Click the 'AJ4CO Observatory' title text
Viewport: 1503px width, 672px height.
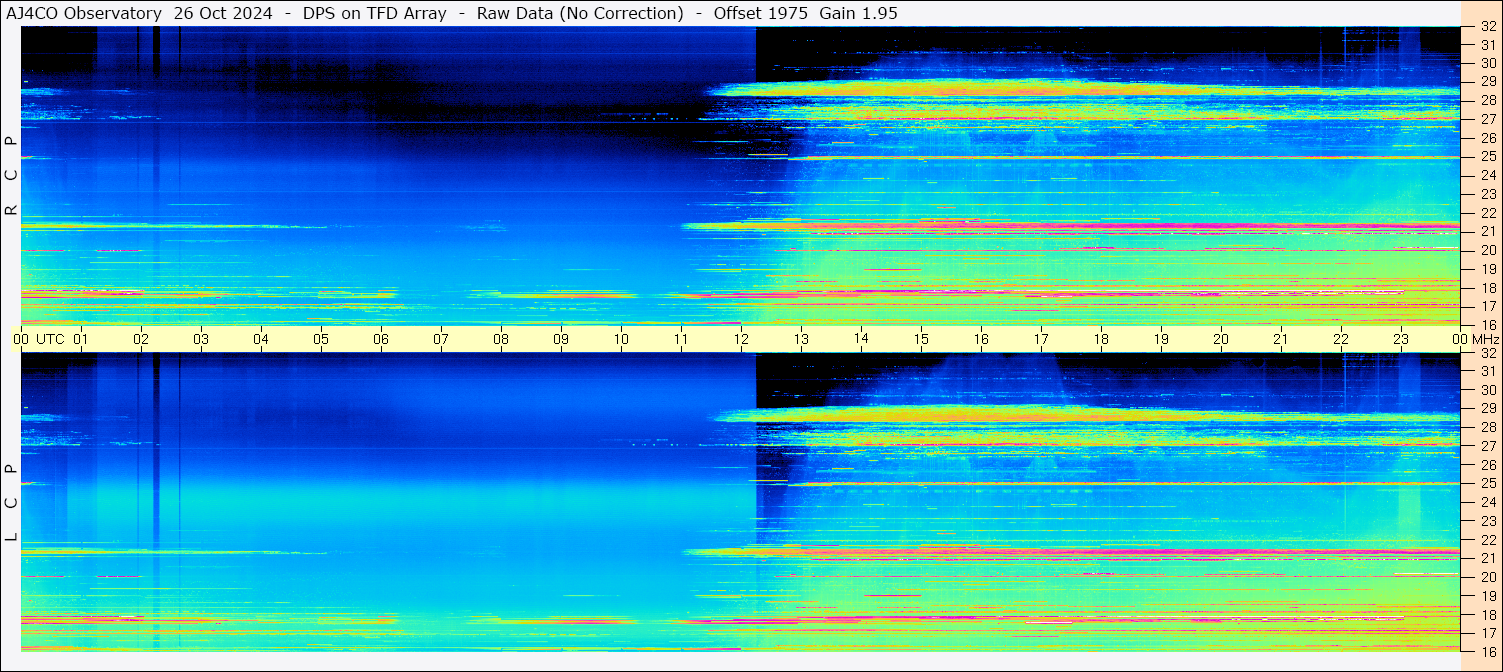84,13
